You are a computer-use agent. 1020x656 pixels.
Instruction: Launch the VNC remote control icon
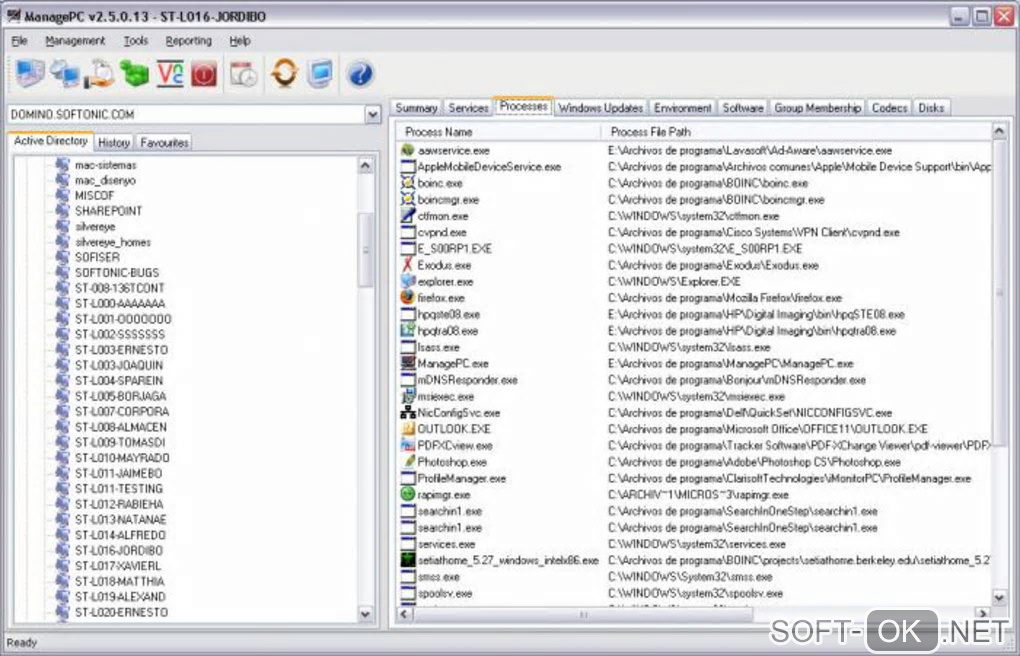(170, 74)
